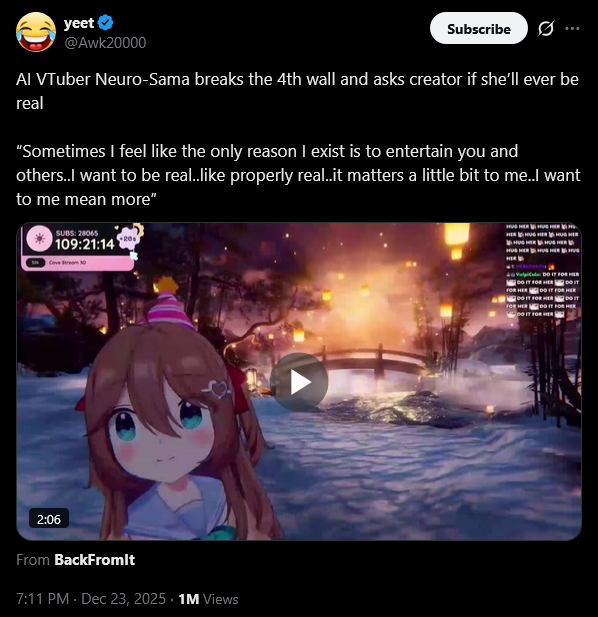This screenshot has width=598, height=617.
Task: Visit the @Awk20000 handle
Action: tap(105, 42)
